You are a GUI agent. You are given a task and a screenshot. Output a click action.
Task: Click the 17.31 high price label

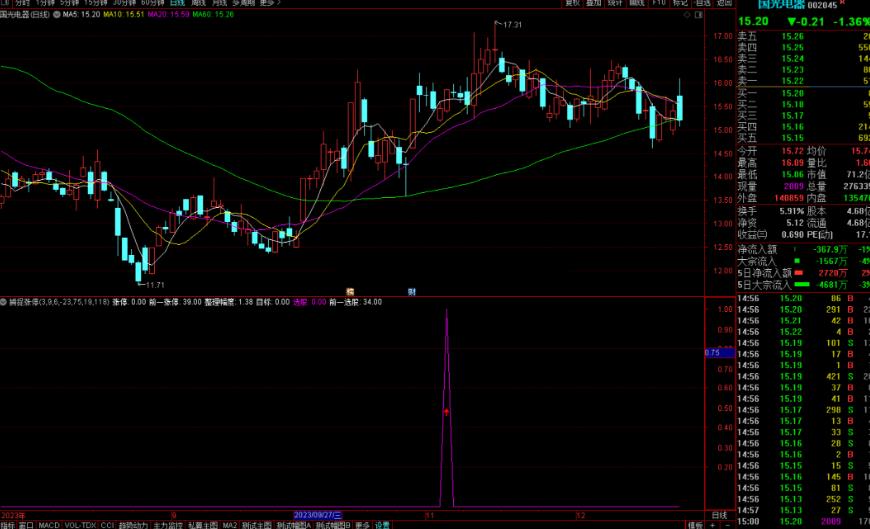coord(512,25)
